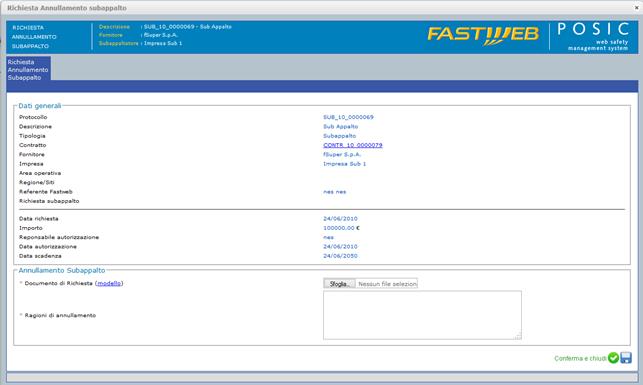Image resolution: width=643 pixels, height=385 pixels.
Task: Select the Richiesta Annullamento Subappalto tab
Action: [28, 70]
